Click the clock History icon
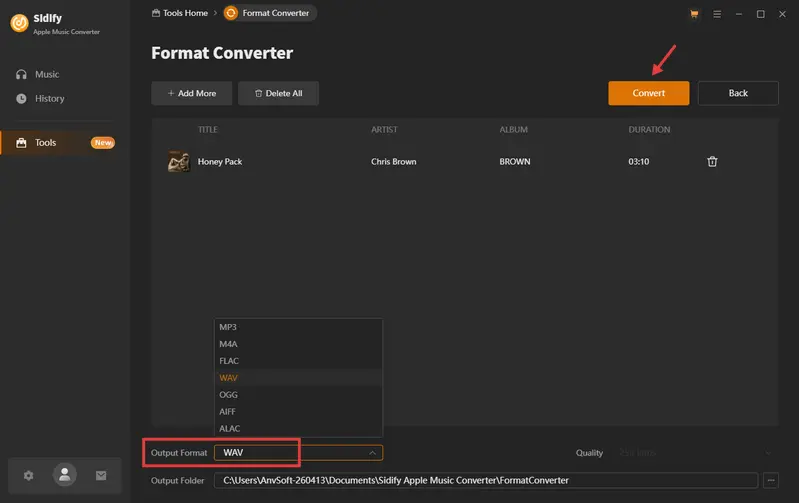The height and width of the screenshot is (503, 799). [x=21, y=98]
